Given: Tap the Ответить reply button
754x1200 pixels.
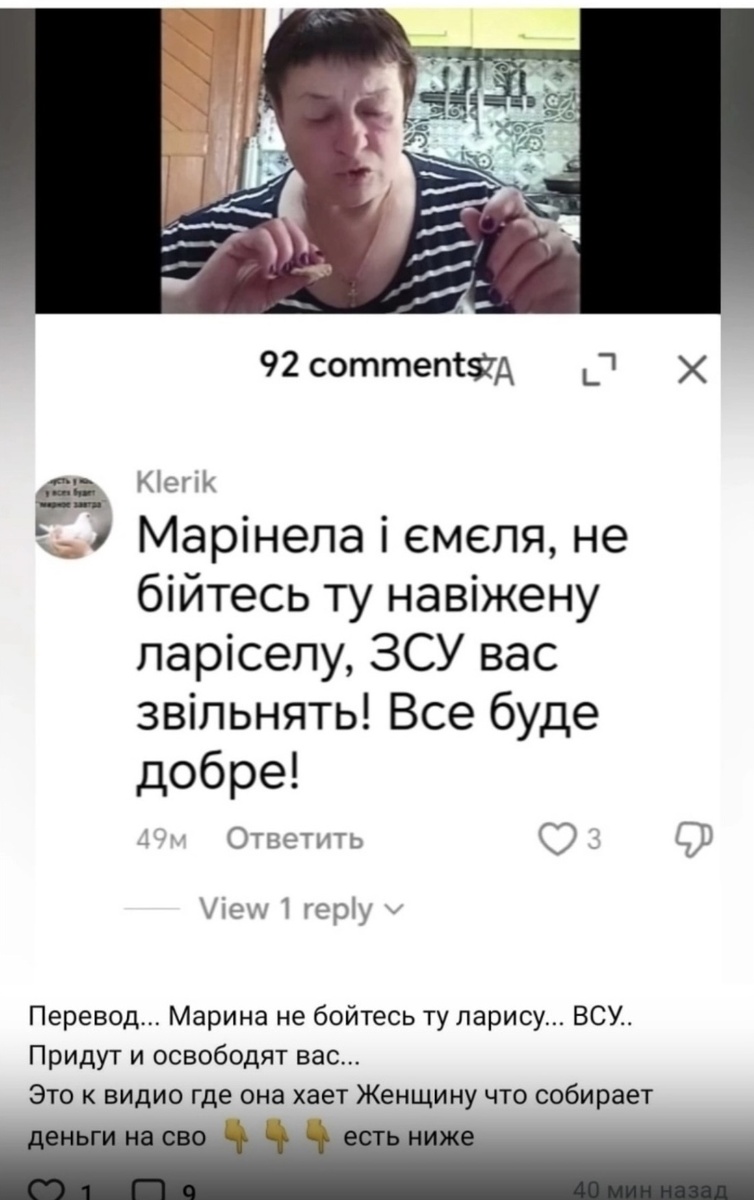Looking at the screenshot, I should [295, 838].
